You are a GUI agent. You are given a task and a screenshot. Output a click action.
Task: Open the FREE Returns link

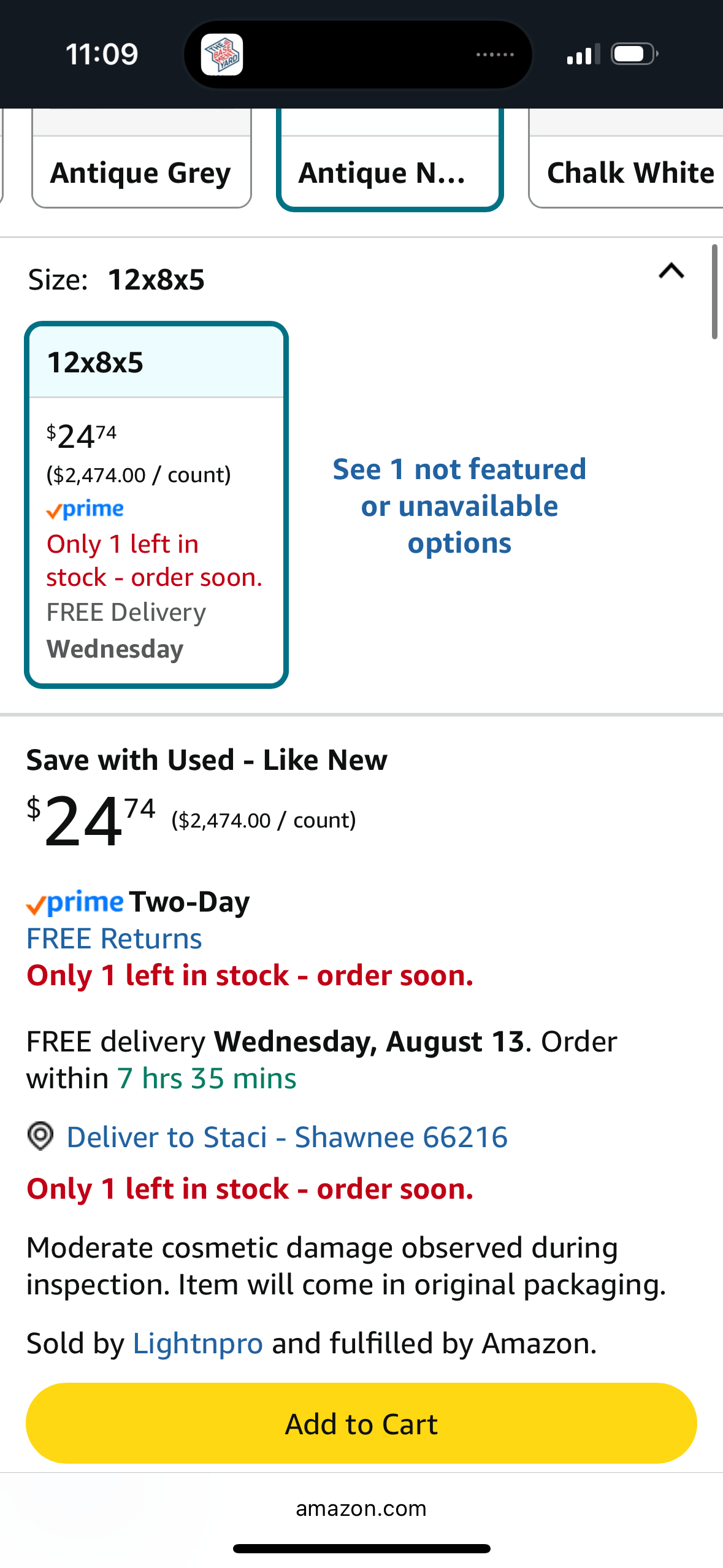114,939
